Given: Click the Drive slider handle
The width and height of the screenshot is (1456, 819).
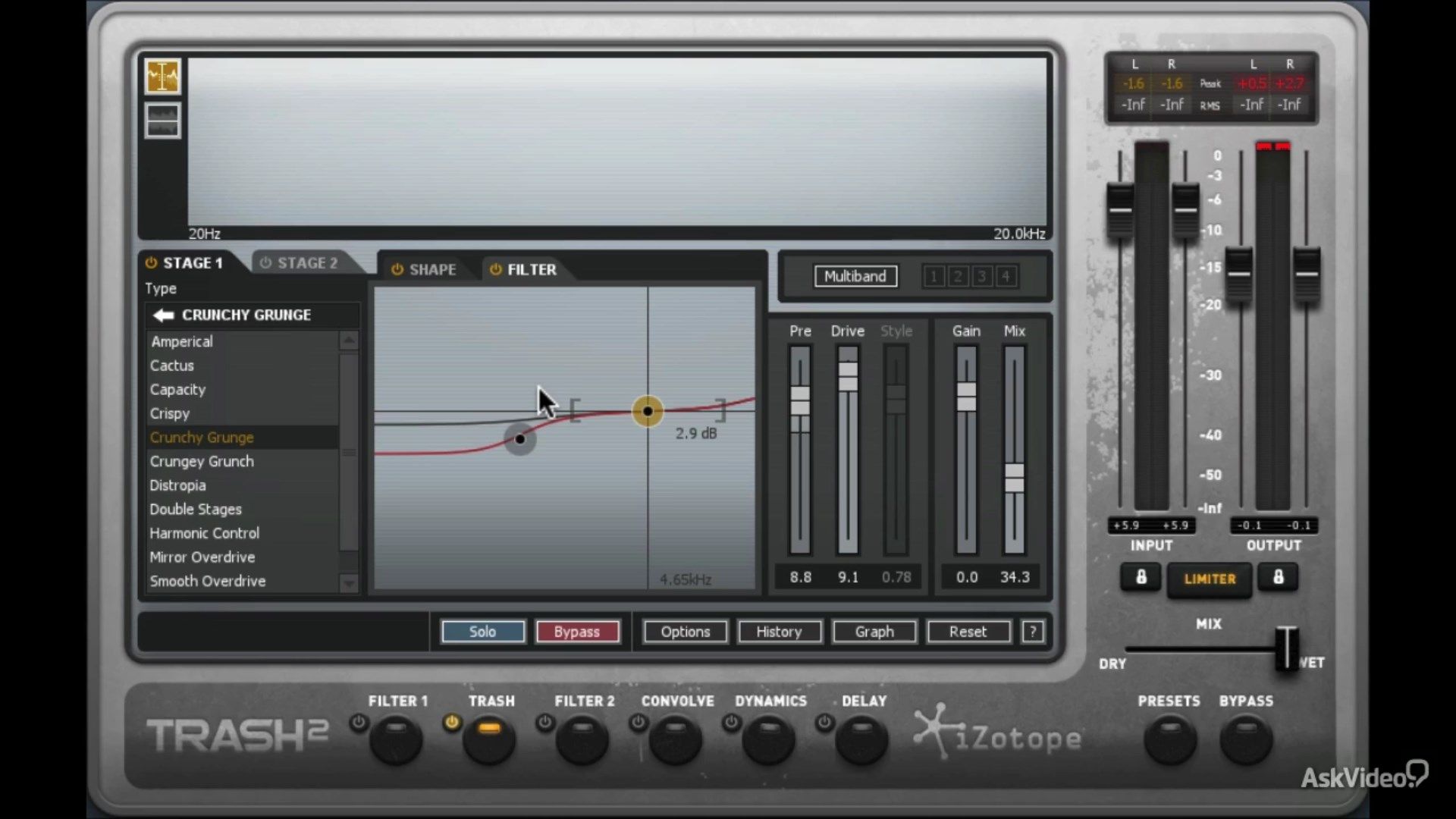Looking at the screenshot, I should pos(848,376).
